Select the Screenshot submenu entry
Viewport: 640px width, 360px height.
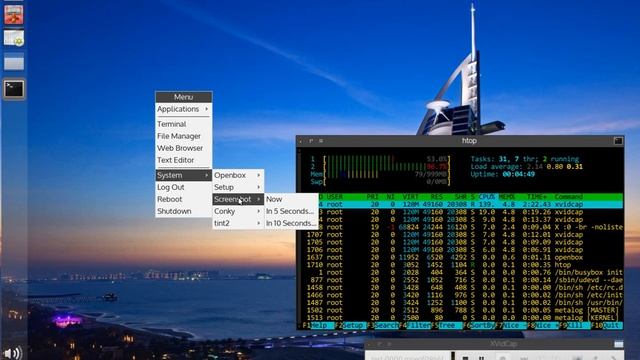point(238,199)
